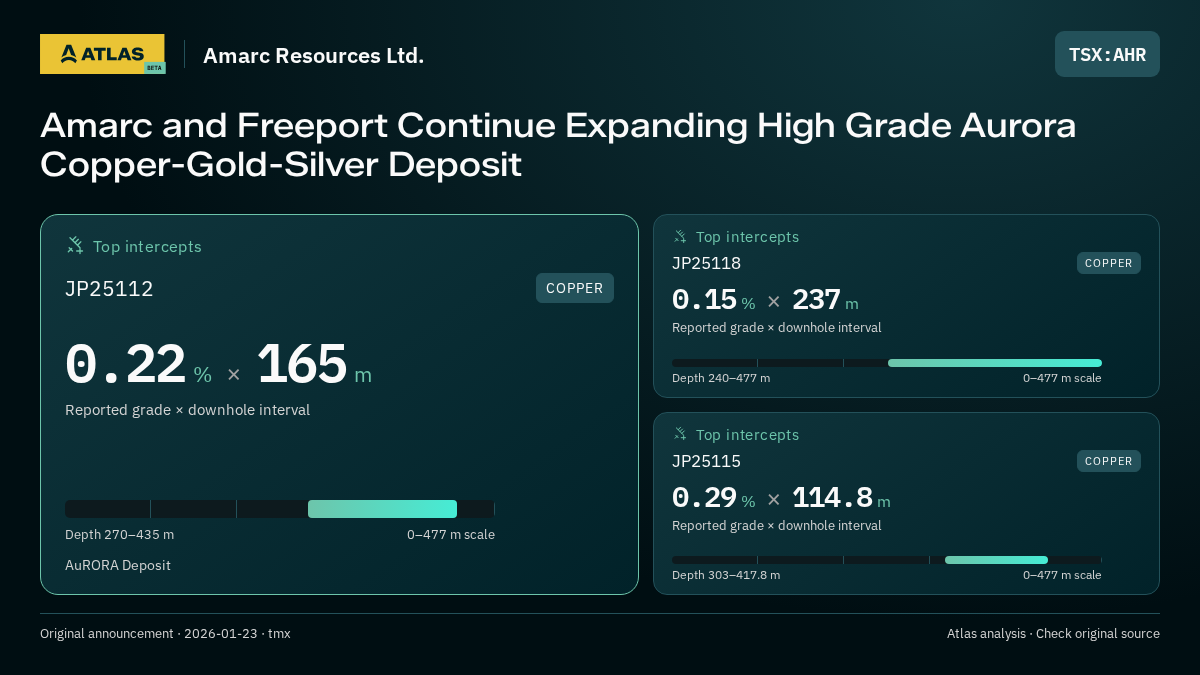The width and height of the screenshot is (1200, 675).
Task: Click the 'Depth 240–477 m' label
Action: pyautogui.click(x=721, y=378)
